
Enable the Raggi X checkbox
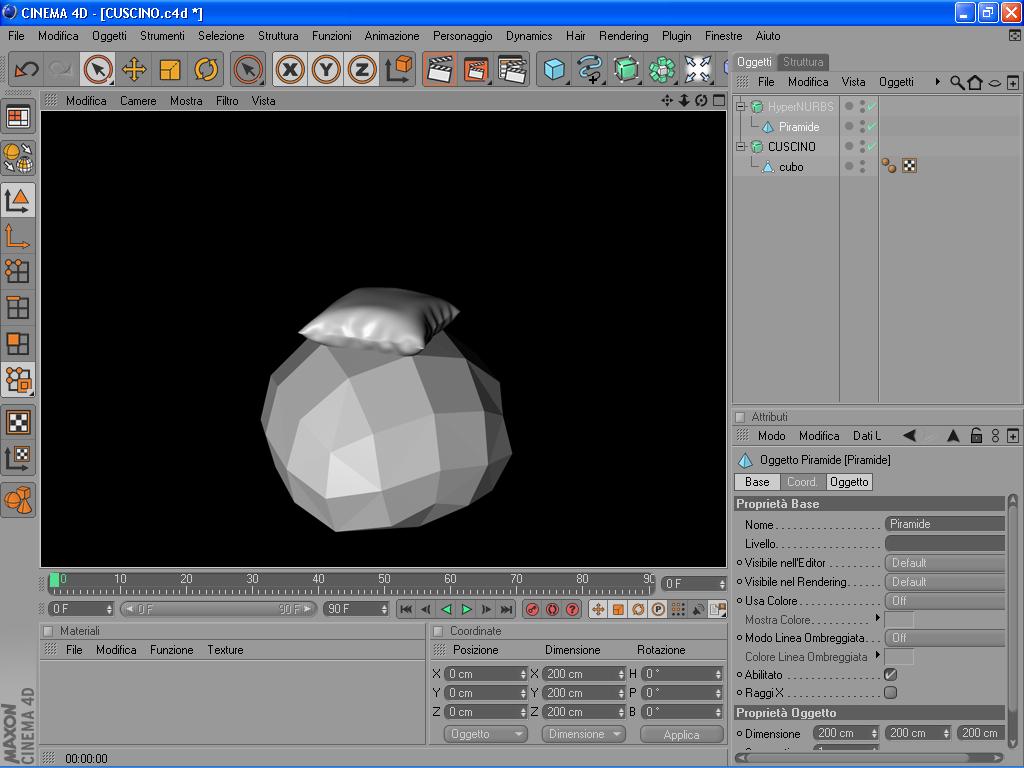click(x=890, y=692)
